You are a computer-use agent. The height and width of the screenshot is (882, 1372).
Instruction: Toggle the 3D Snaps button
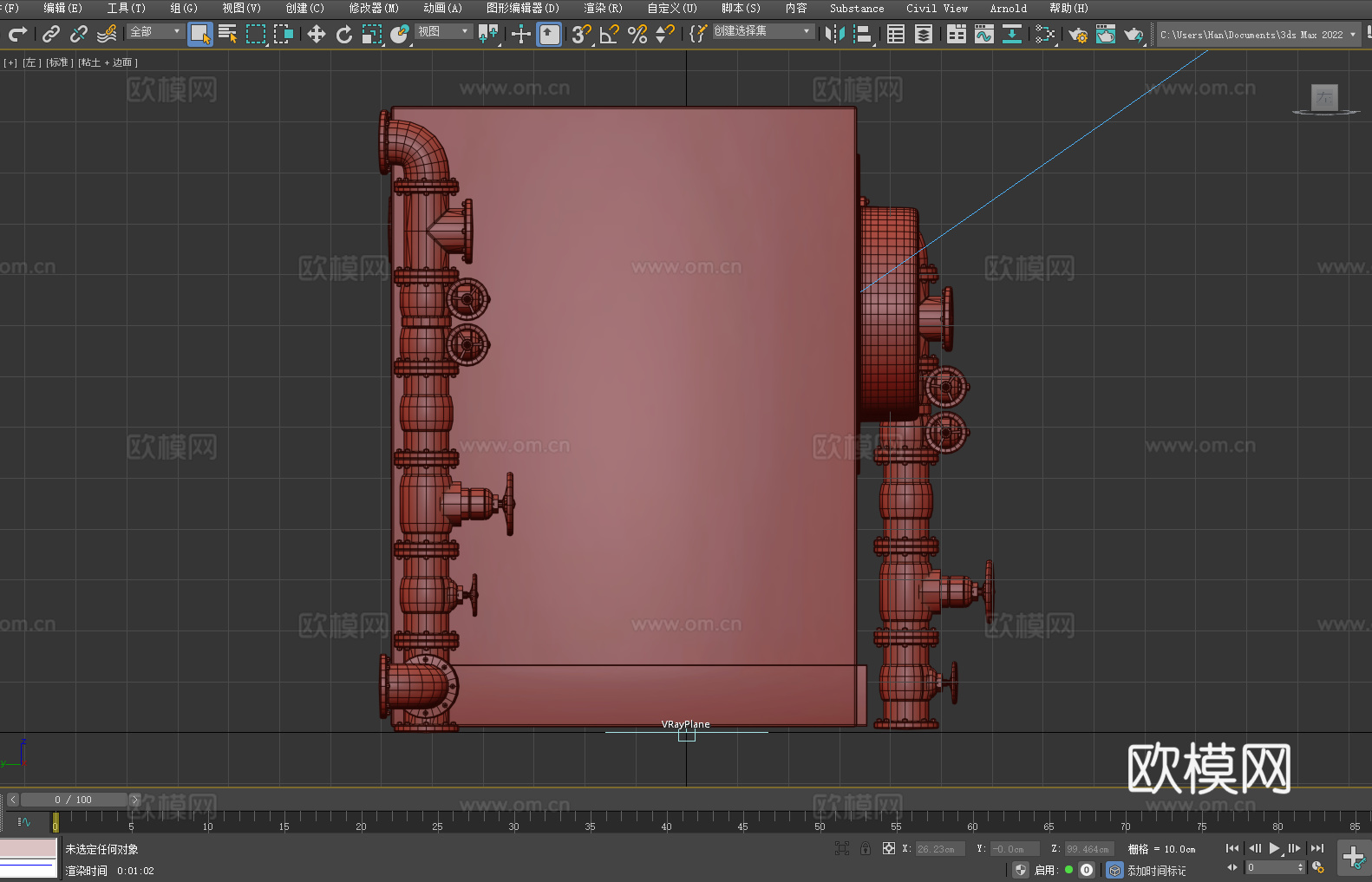(x=580, y=34)
